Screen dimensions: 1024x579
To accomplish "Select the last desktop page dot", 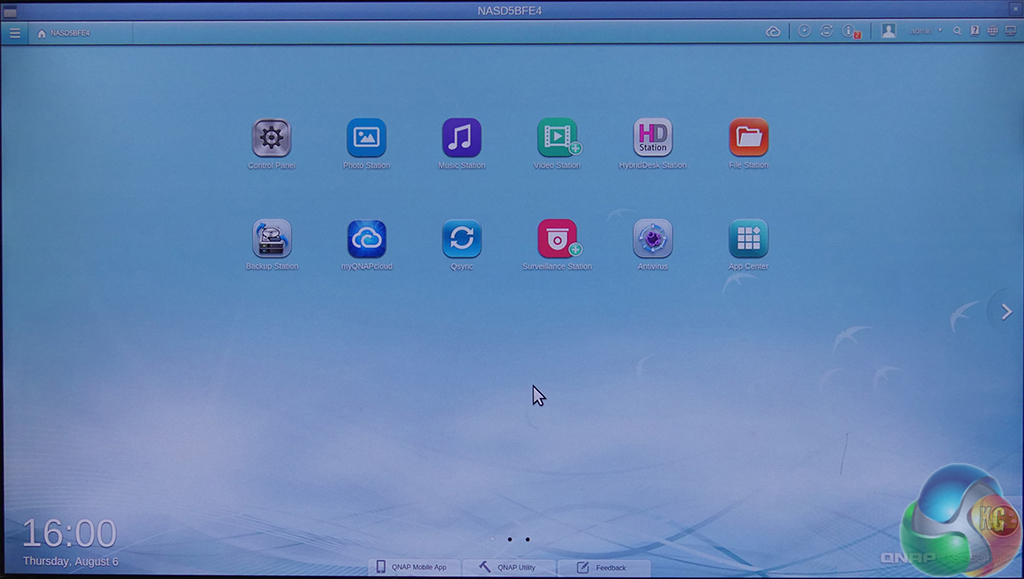I will point(528,539).
